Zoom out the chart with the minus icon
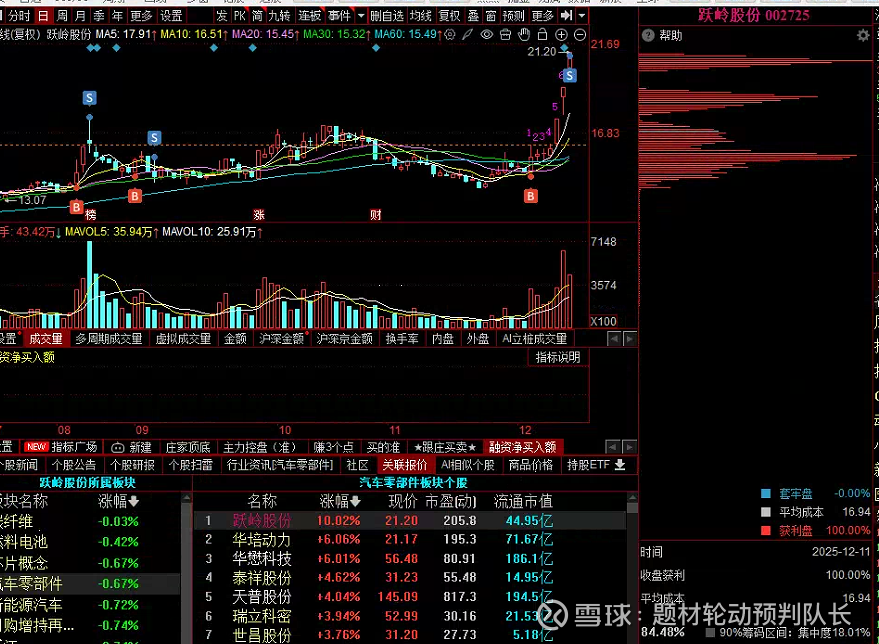This screenshot has height=644, width=879. click(x=580, y=35)
